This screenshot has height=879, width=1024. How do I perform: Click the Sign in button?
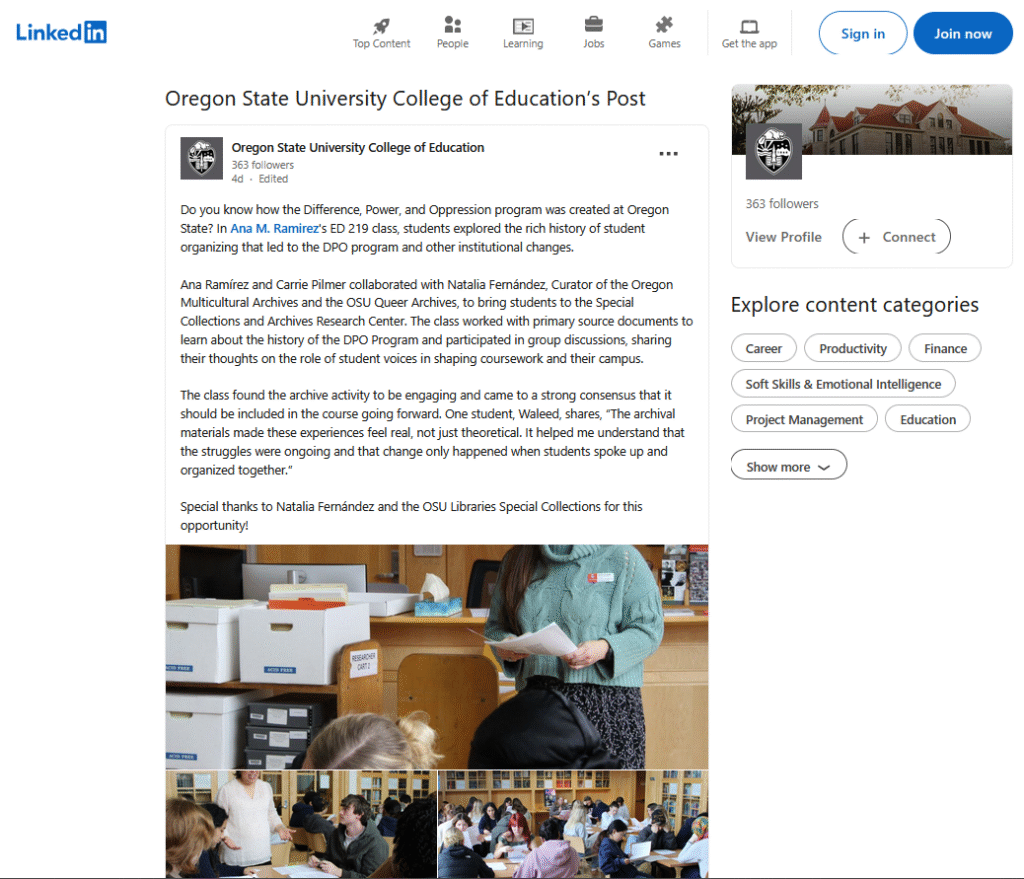[x=862, y=33]
